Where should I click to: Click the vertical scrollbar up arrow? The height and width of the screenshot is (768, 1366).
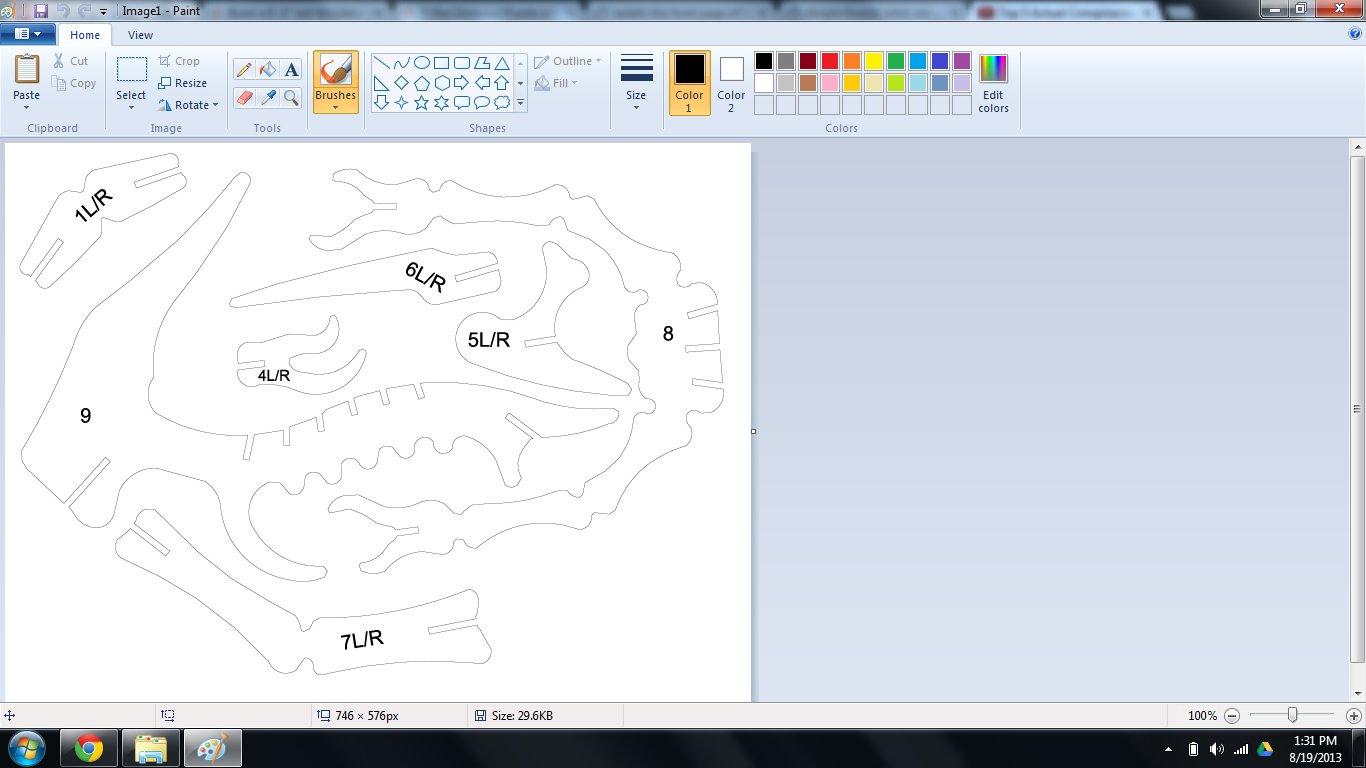[1357, 148]
